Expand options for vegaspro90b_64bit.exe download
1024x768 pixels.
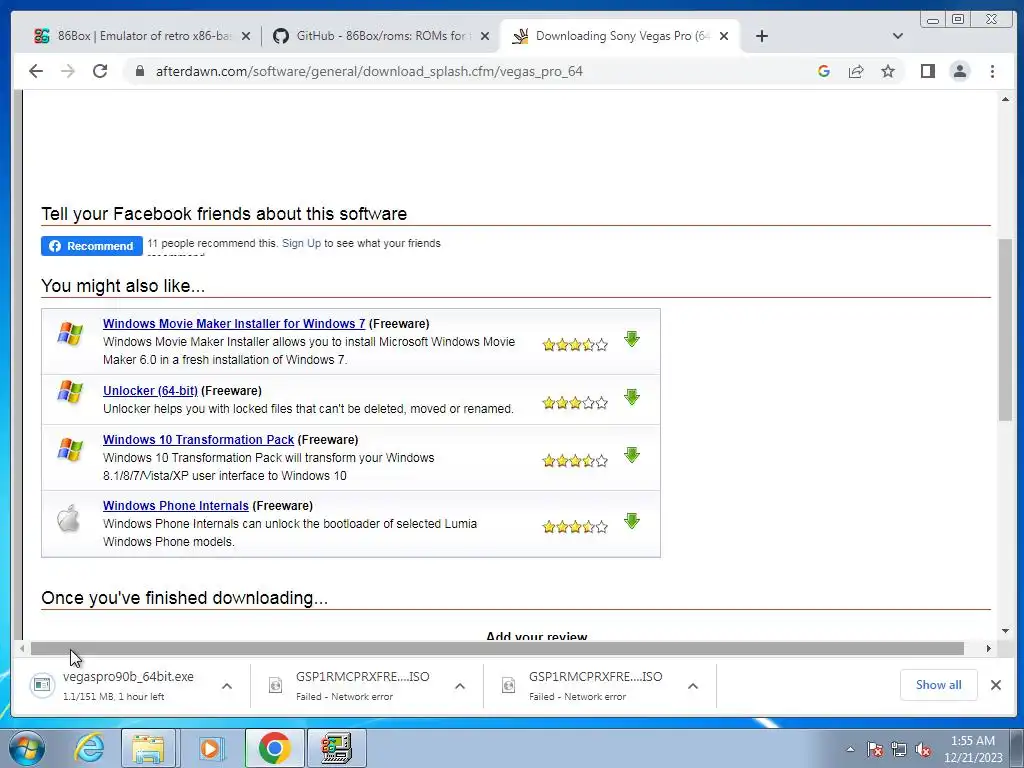coord(227,686)
